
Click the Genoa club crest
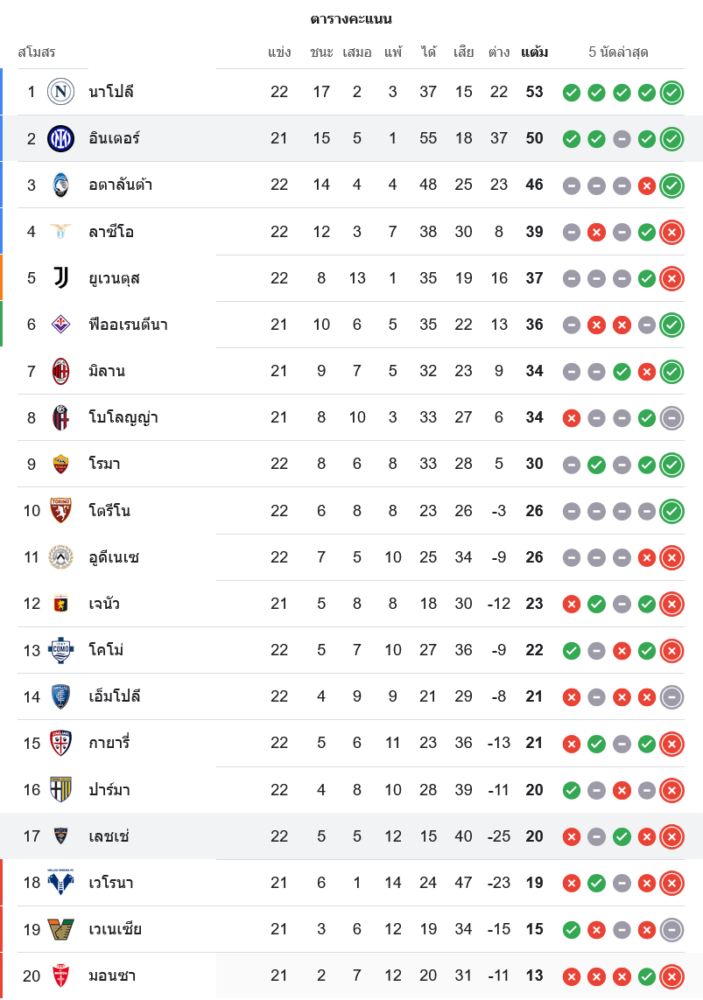tap(61, 604)
